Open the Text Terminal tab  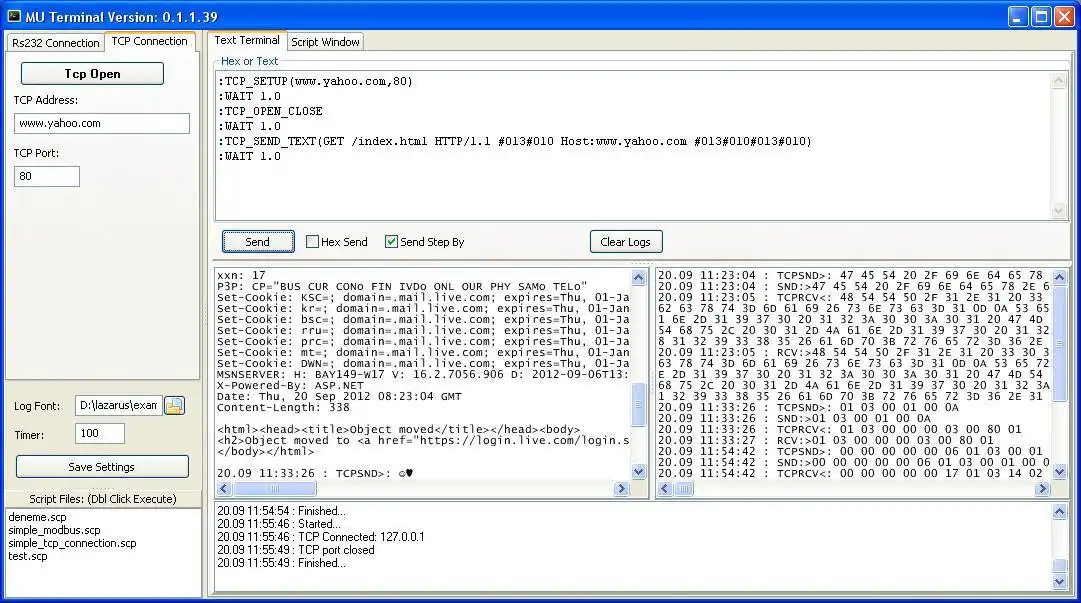point(247,41)
